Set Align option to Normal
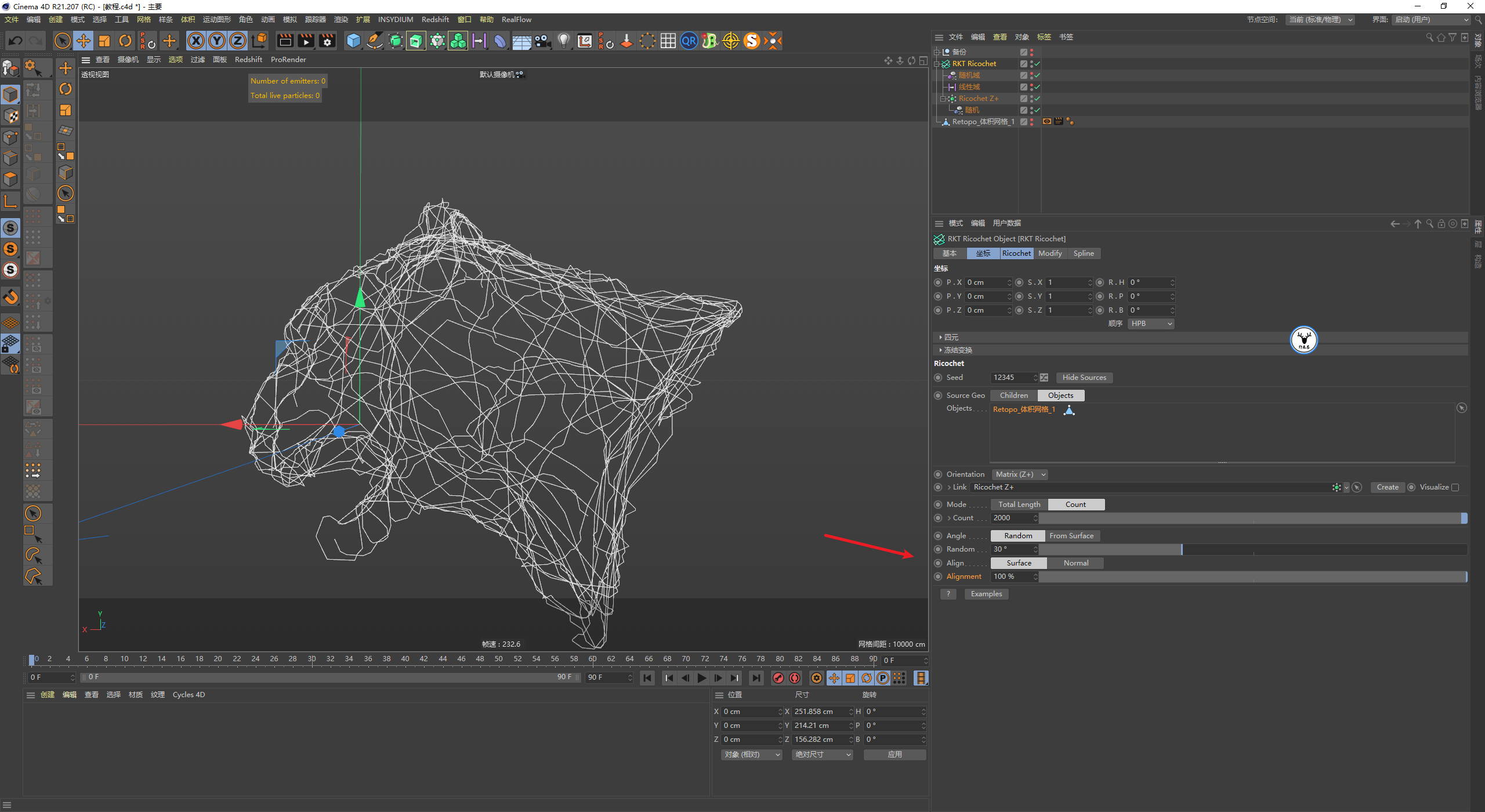Screen dimensions: 1485x812 (1075, 563)
